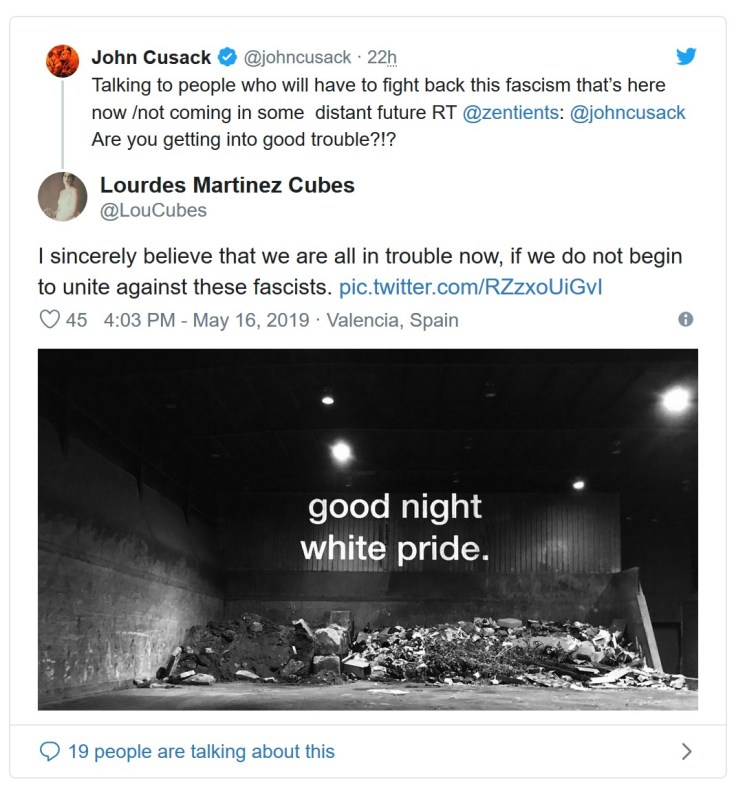Click the @johncusack mention inside the tweet text
The image size is (736, 791).
coord(626,112)
